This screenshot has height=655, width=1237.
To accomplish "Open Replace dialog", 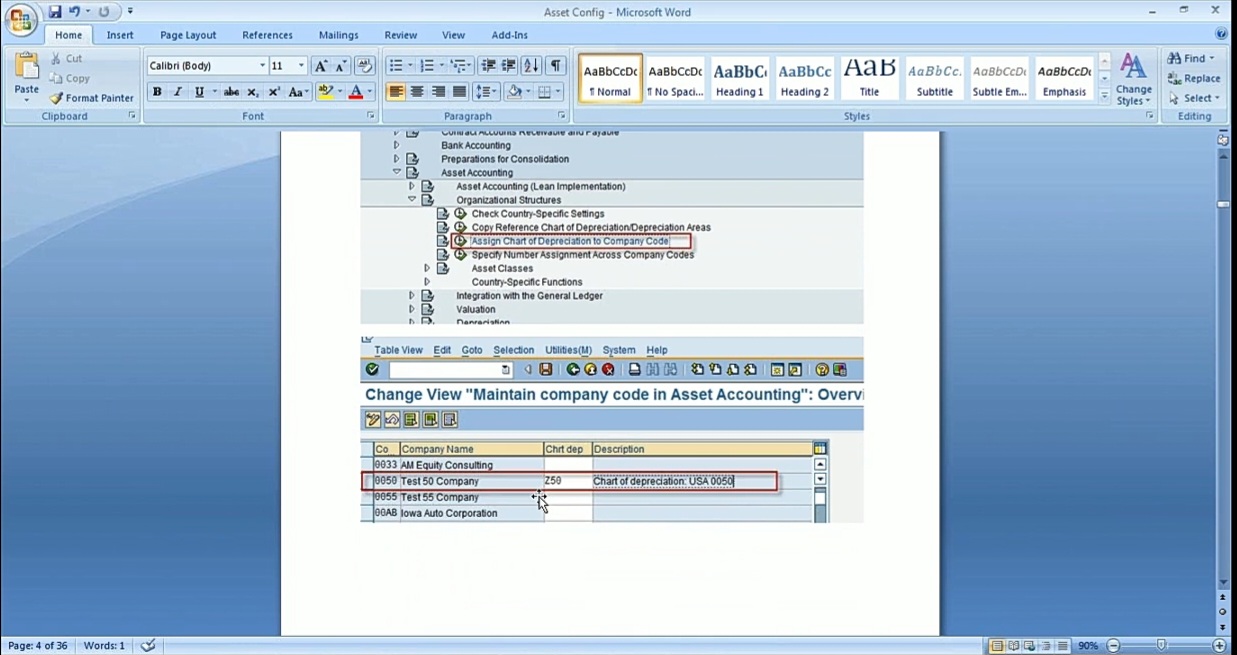I will pos(1193,78).
